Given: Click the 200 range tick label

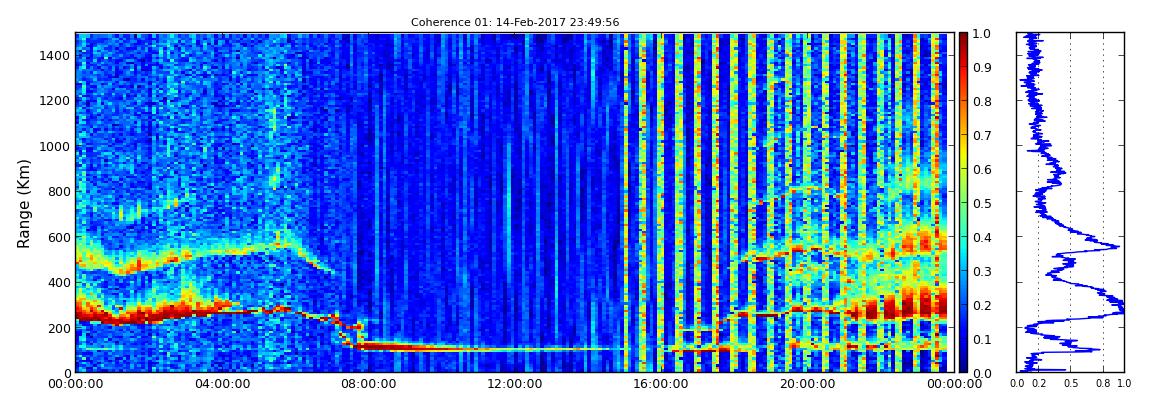Looking at the screenshot, I should [59, 327].
